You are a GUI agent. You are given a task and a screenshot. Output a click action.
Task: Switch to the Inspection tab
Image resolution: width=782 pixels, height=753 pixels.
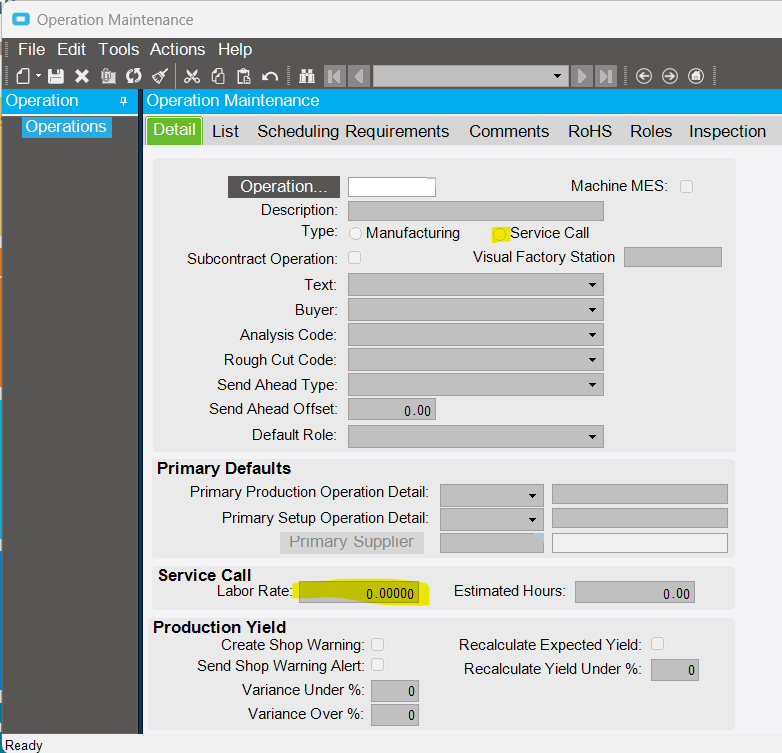(x=727, y=131)
